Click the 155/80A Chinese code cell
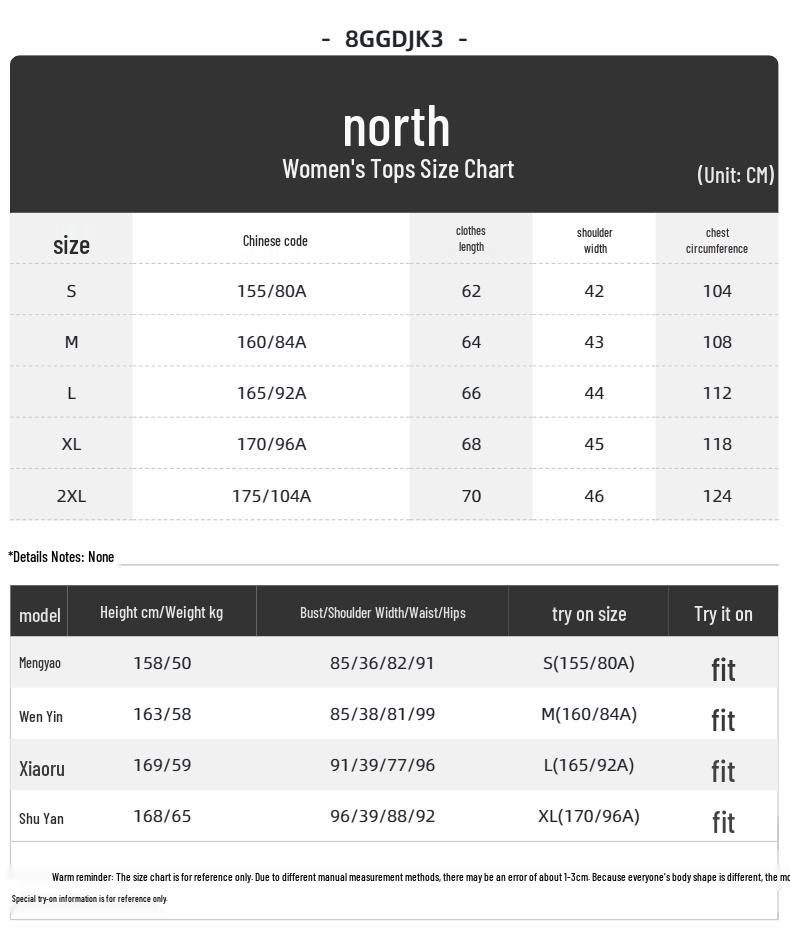 click(271, 291)
